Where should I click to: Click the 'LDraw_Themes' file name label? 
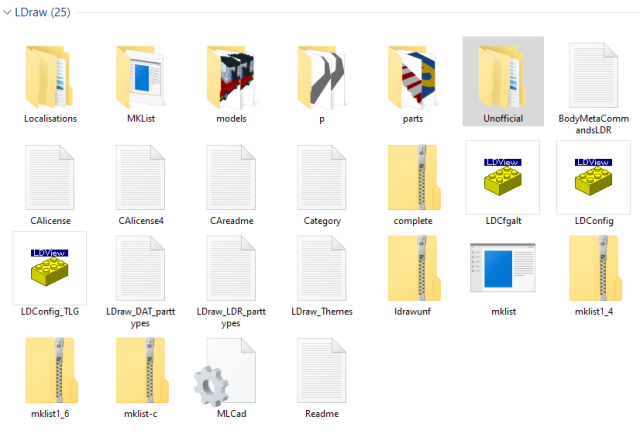[322, 312]
